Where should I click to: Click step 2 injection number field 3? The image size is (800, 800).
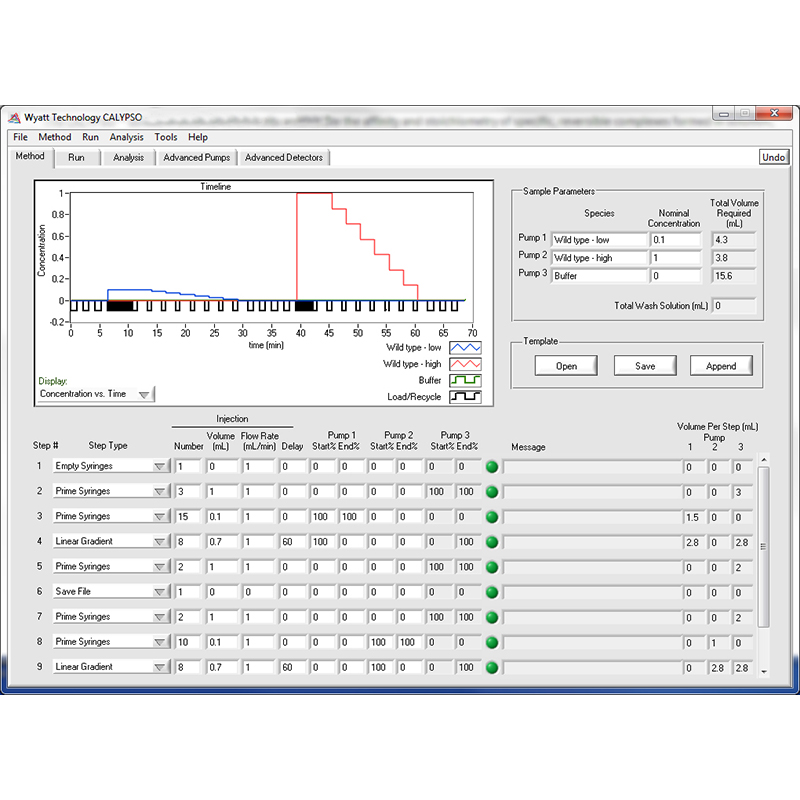(x=188, y=492)
